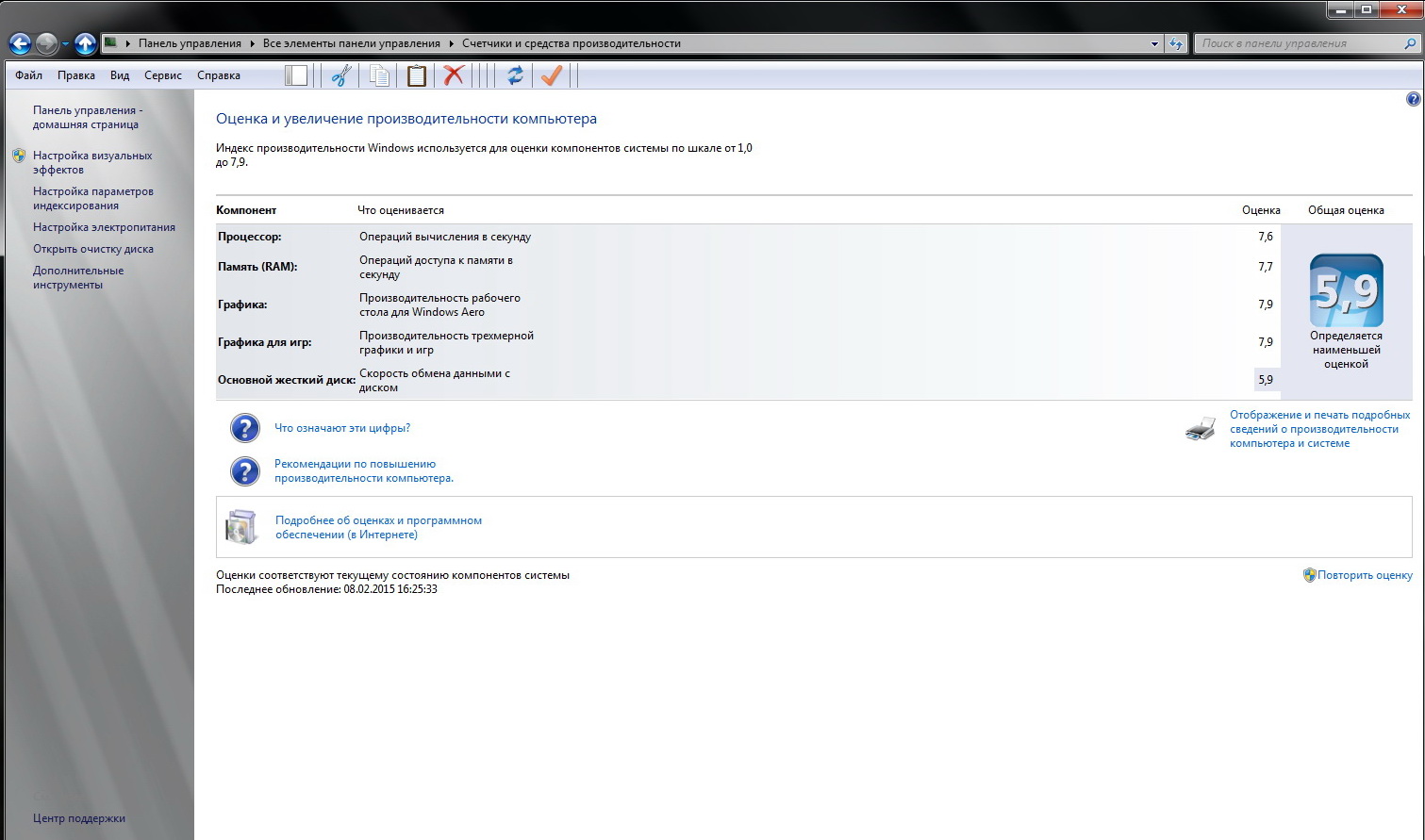Click the blue arrows sync toolbar icon
Image resolution: width=1425 pixels, height=840 pixels.
click(x=515, y=75)
